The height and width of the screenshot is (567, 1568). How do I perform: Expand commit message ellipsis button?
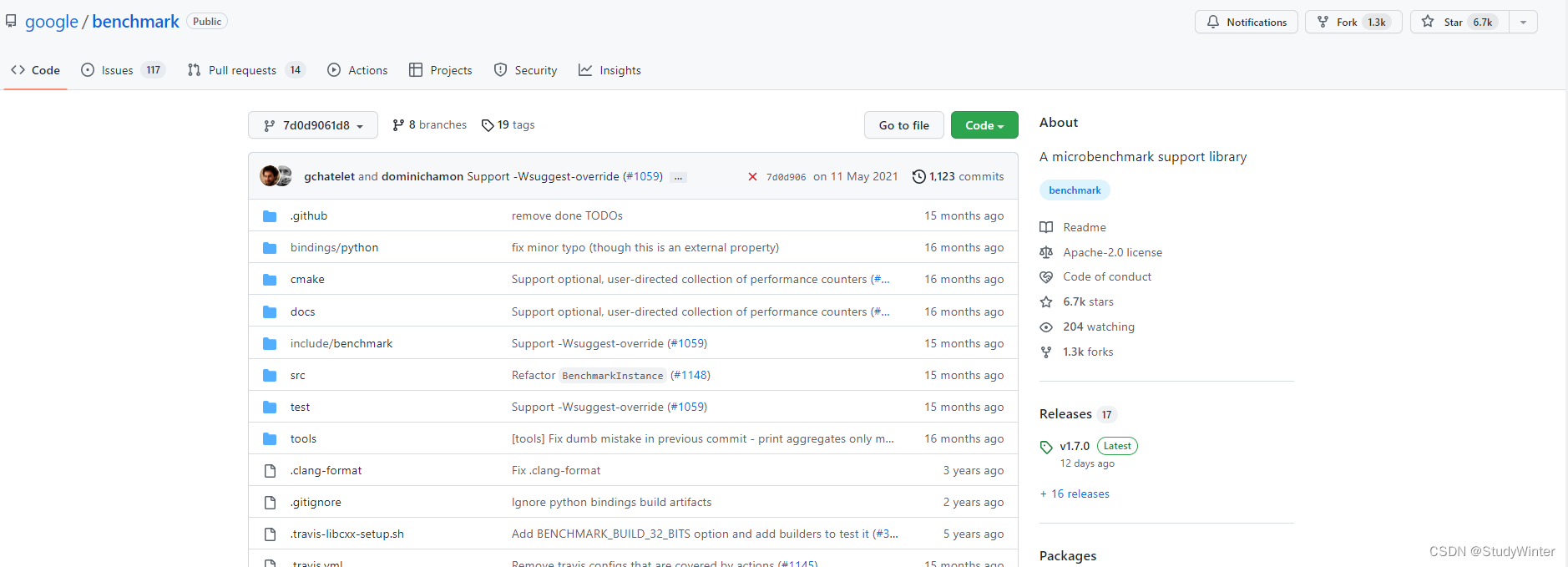point(678,177)
